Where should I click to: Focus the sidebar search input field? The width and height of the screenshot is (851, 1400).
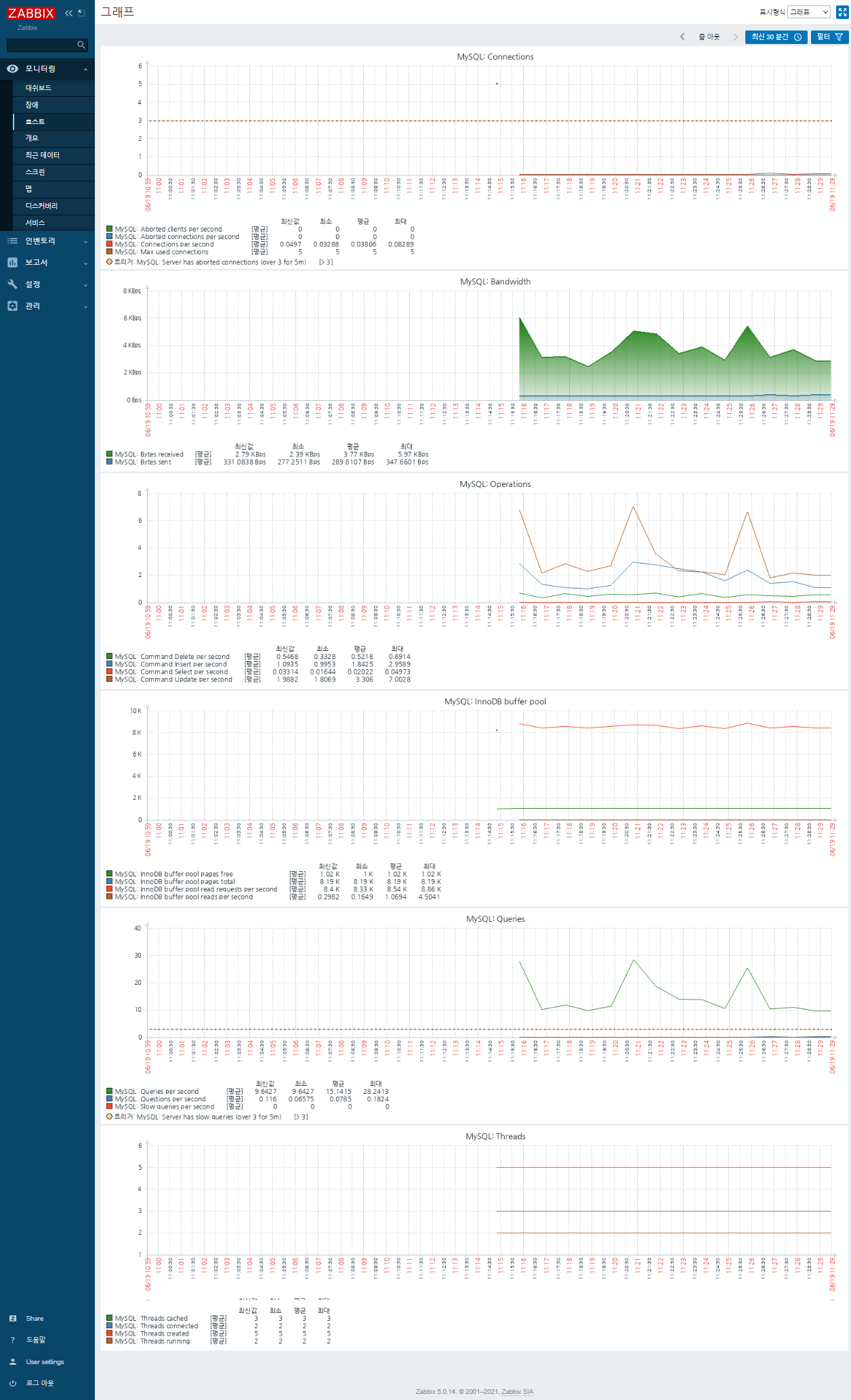pos(42,45)
